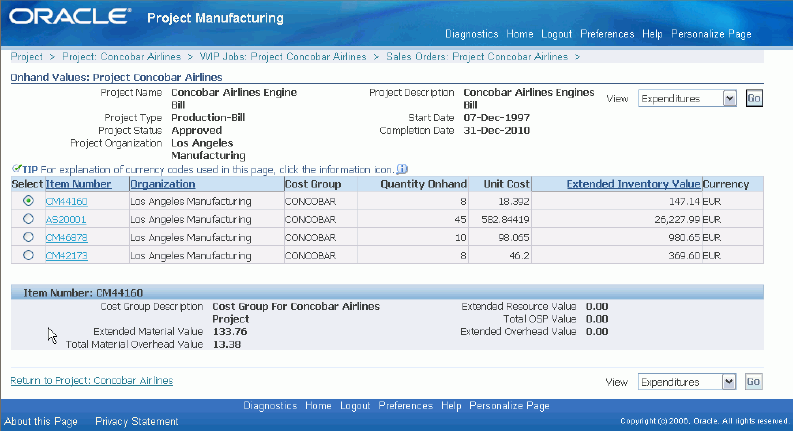This screenshot has width=793, height=431.
Task: Click the footer Help link
Action: [451, 406]
